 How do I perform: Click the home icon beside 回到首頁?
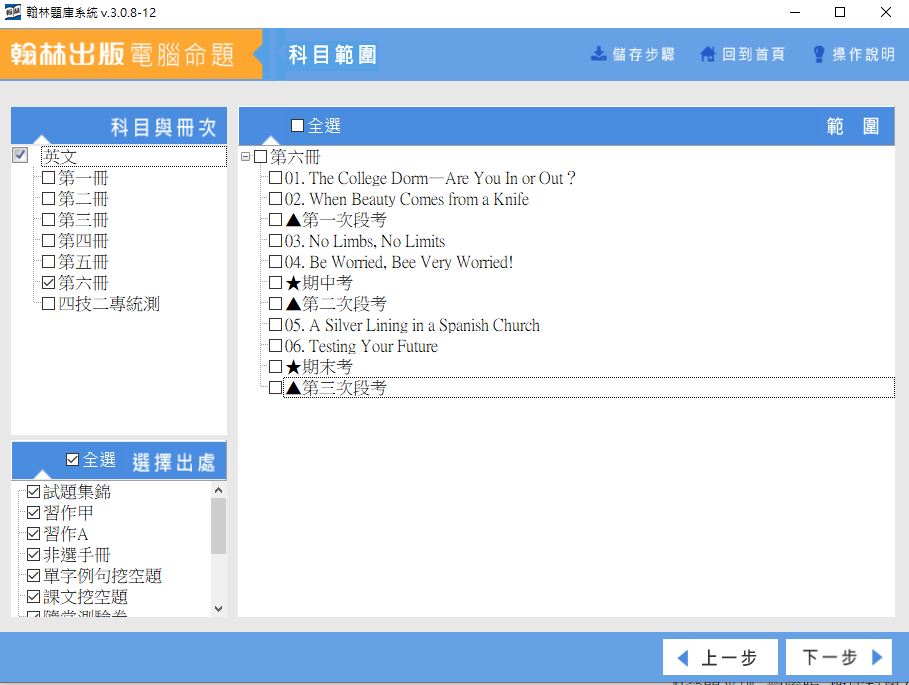pyautogui.click(x=707, y=54)
